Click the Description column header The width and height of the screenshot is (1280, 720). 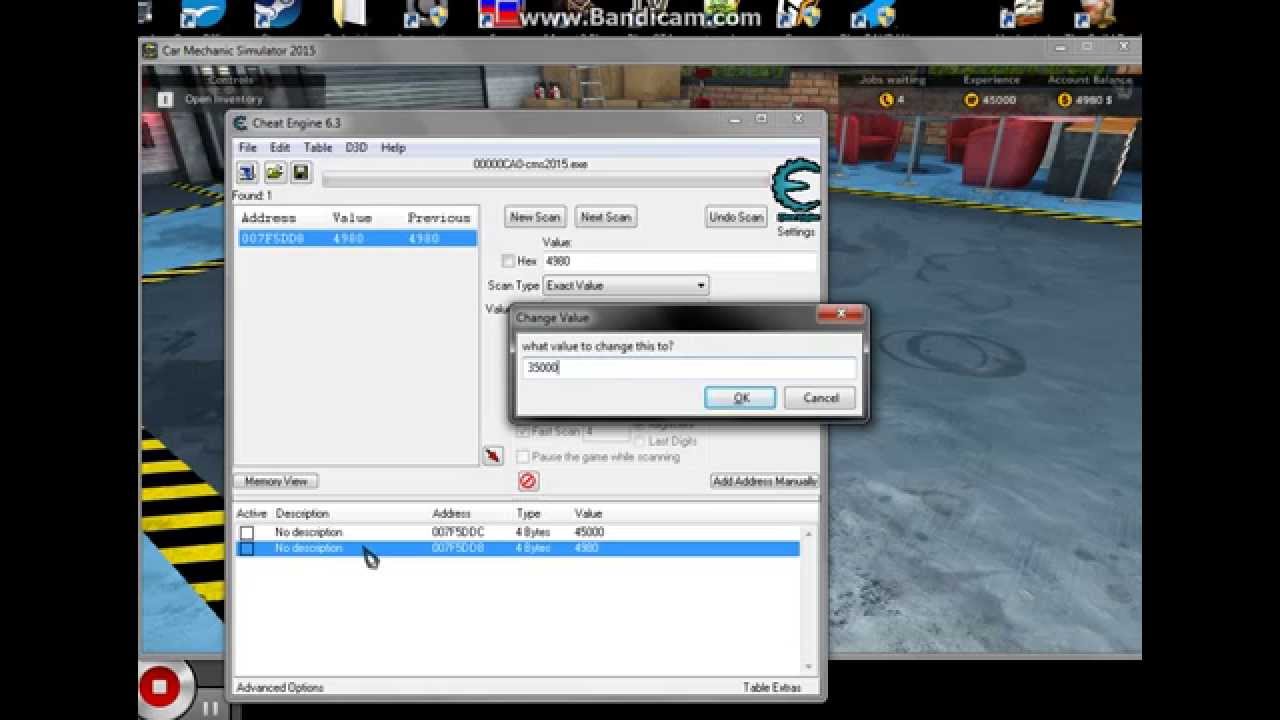click(x=302, y=514)
